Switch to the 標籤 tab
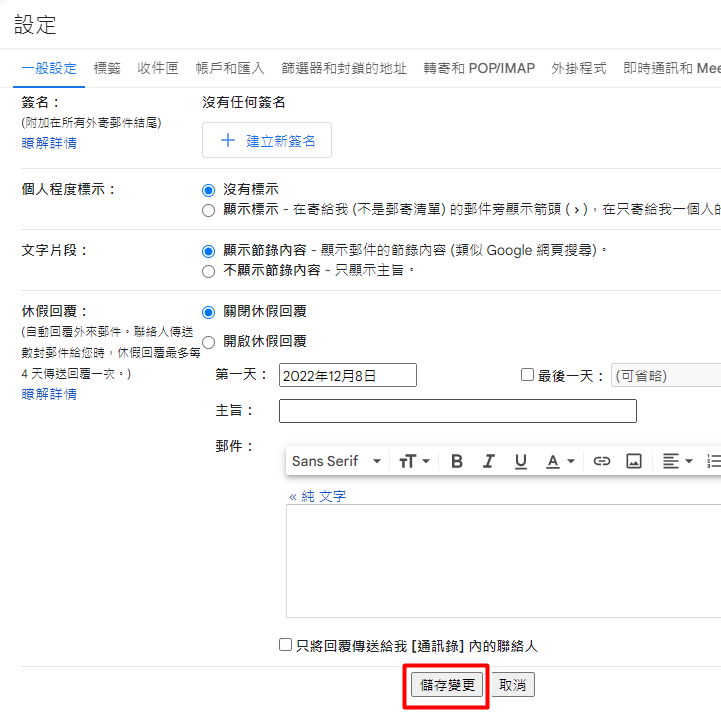This screenshot has height=727, width=721. pos(107,68)
